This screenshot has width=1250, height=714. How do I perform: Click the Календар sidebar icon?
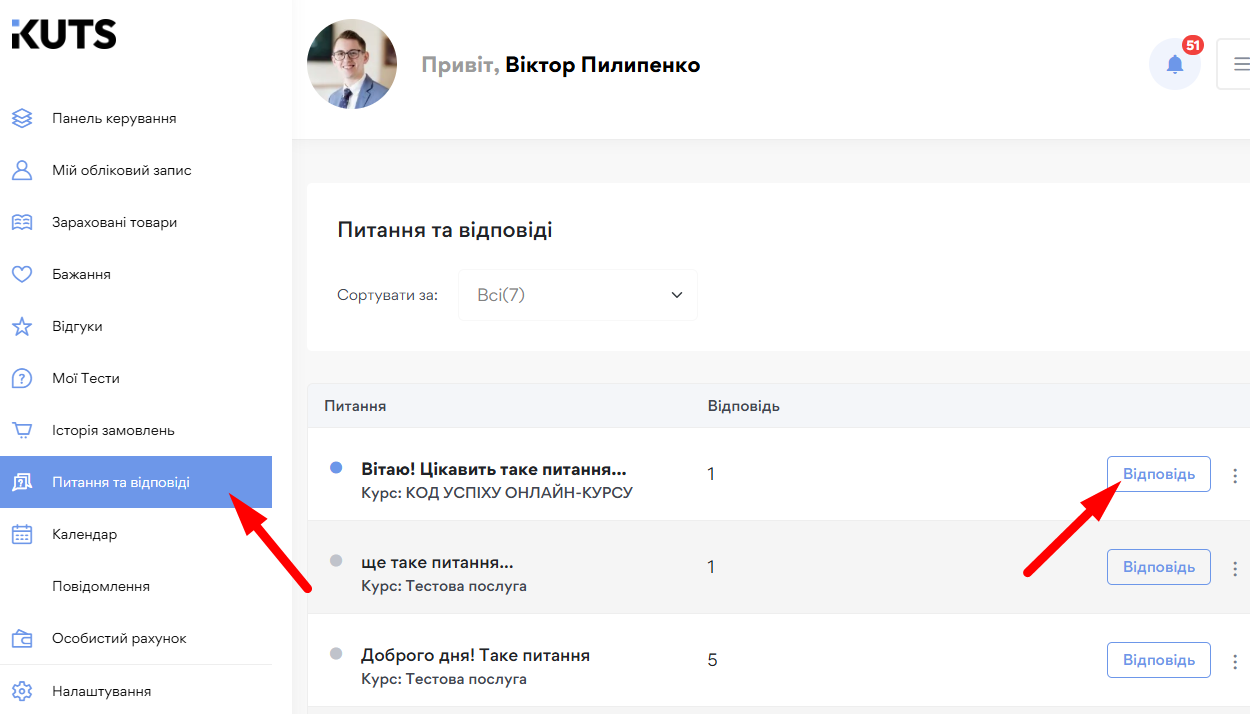click(x=22, y=533)
